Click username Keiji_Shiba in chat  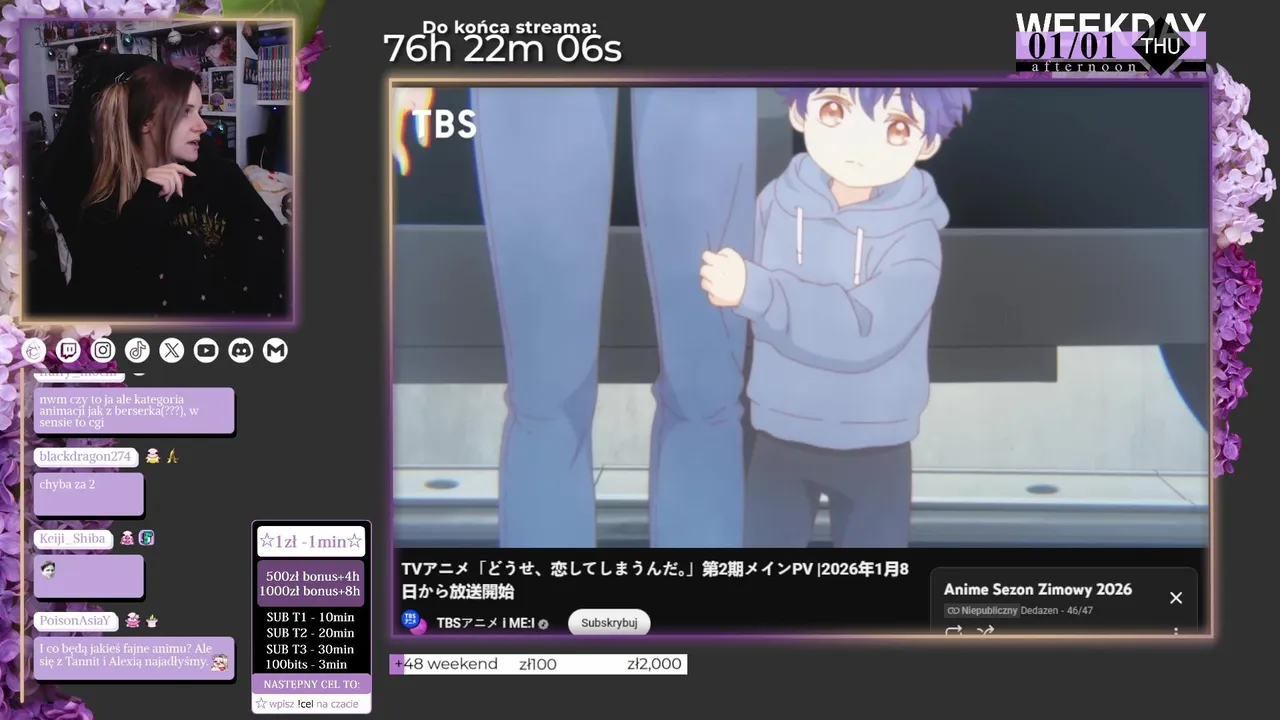(x=72, y=538)
